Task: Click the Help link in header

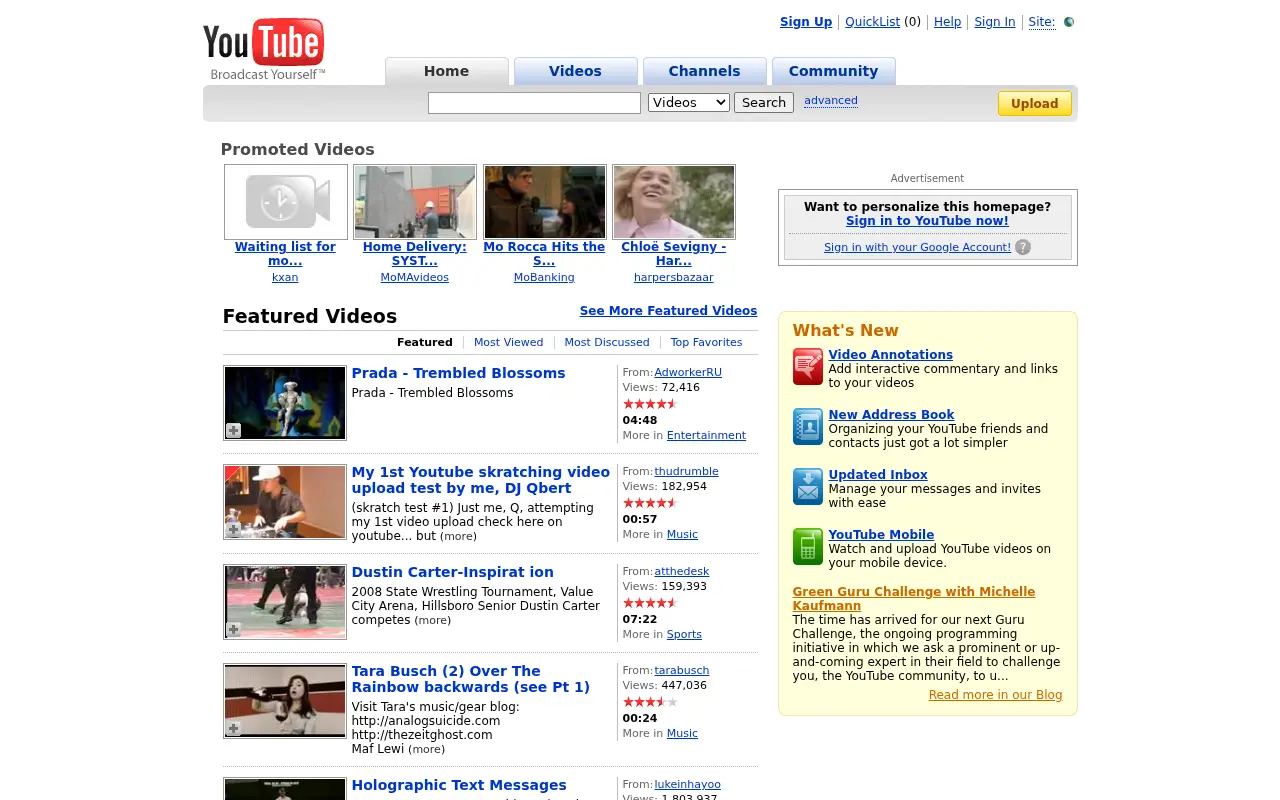Action: (947, 22)
